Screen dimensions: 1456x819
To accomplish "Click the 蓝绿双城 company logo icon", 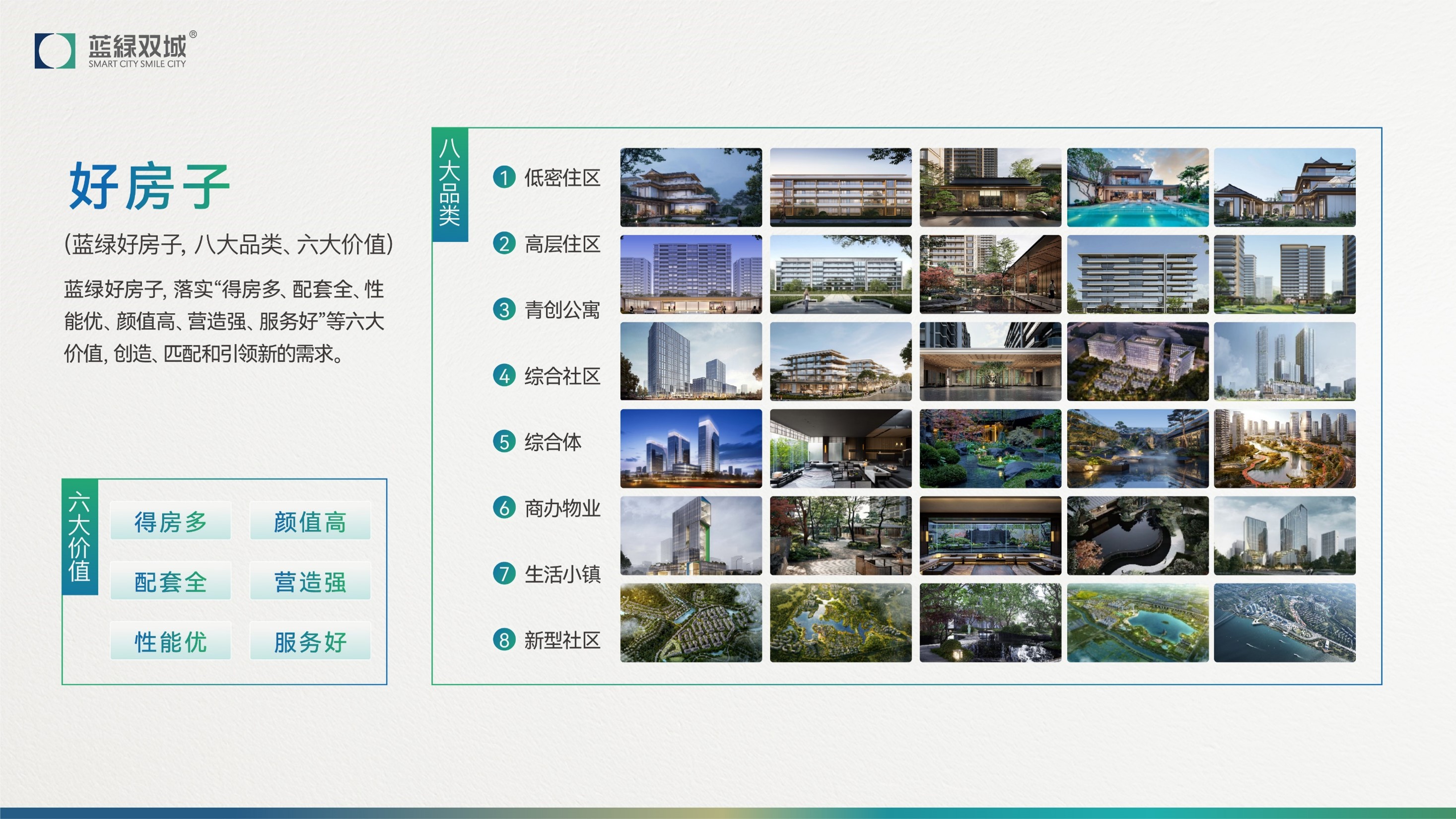I will [x=56, y=51].
